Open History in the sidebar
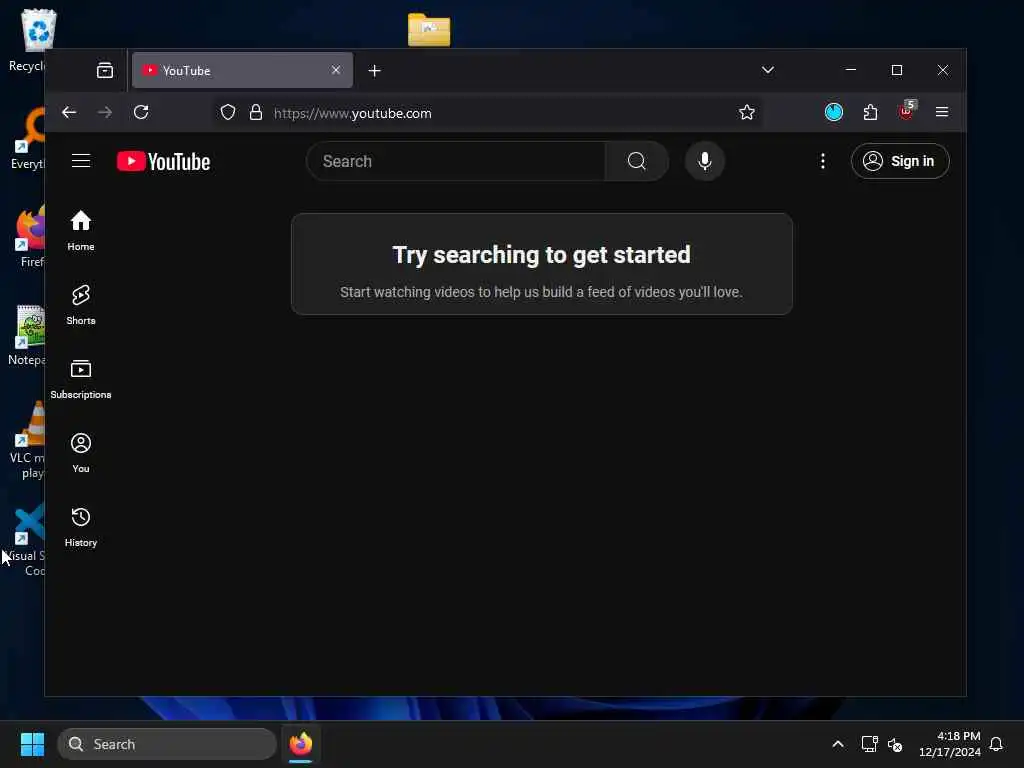The height and width of the screenshot is (768, 1024). pyautogui.click(x=81, y=526)
